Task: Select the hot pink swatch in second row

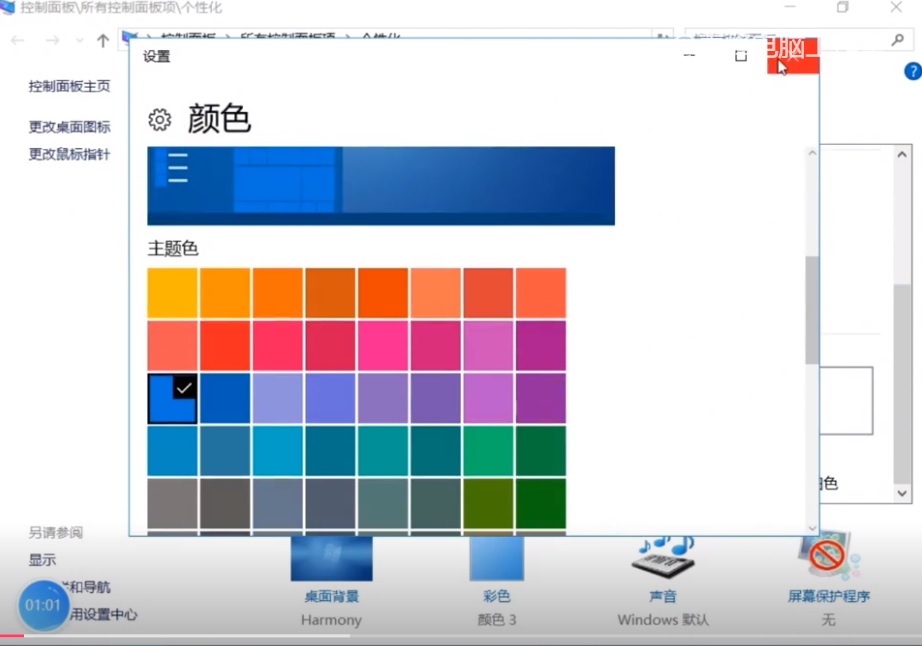Action: [x=383, y=346]
